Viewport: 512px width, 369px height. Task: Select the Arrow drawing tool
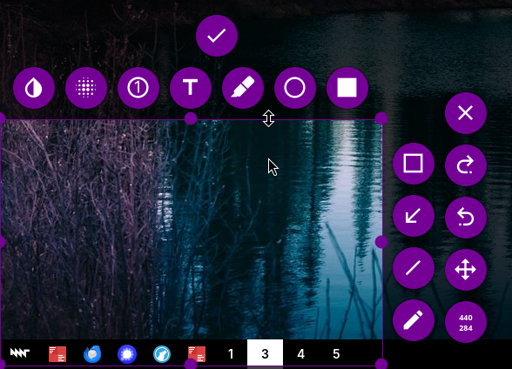coord(414,216)
